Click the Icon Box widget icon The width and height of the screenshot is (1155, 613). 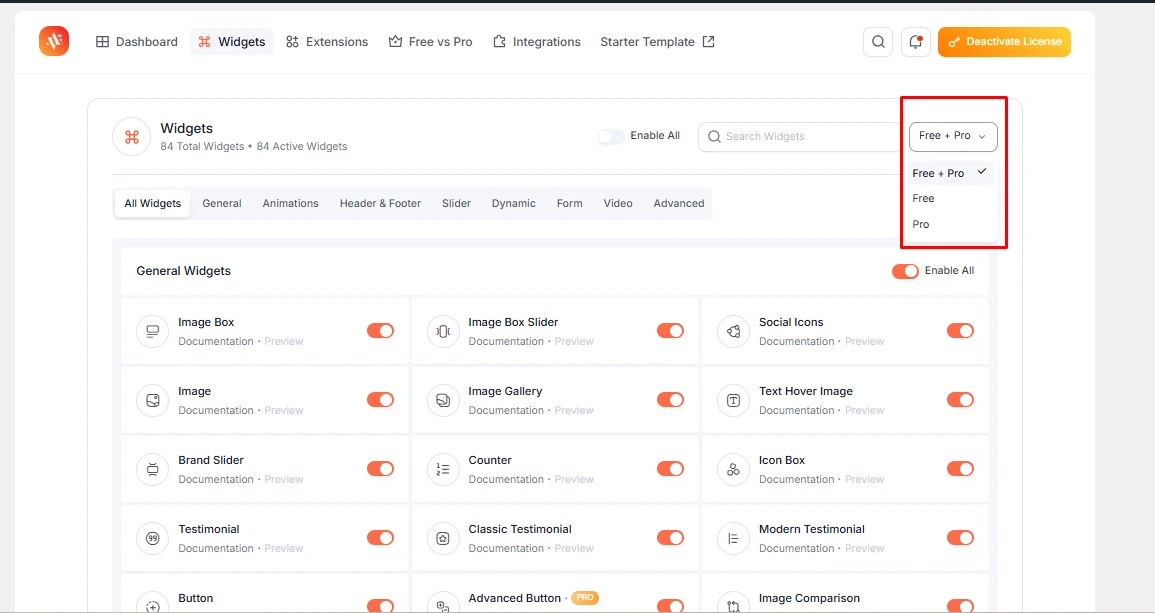point(733,469)
